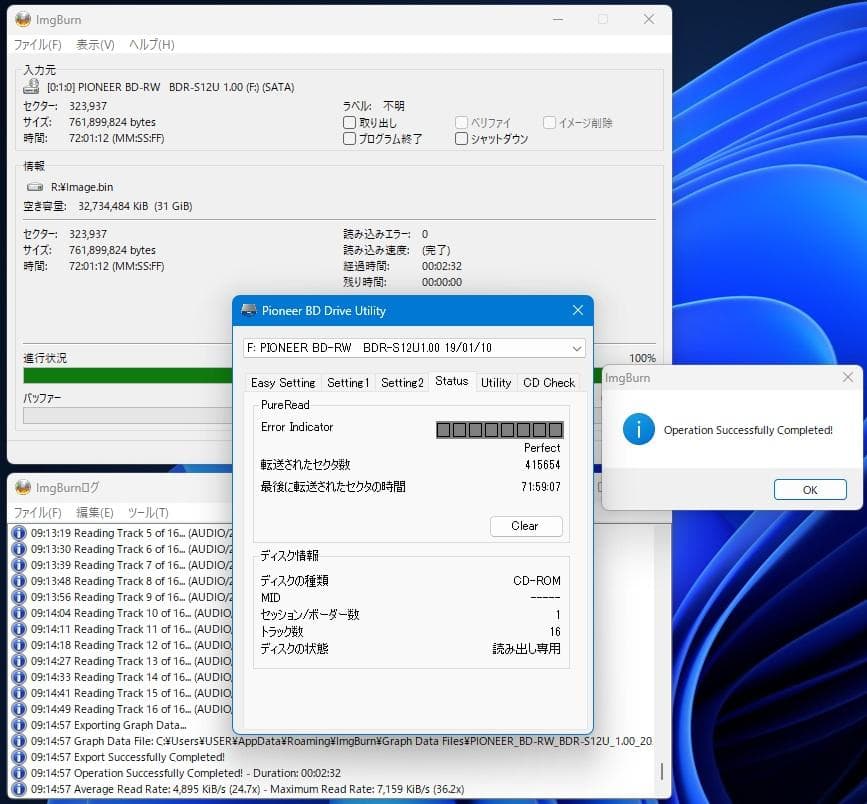Click the ImgBurn app icon in title bar
The width and height of the screenshot is (867, 804).
[x=23, y=19]
